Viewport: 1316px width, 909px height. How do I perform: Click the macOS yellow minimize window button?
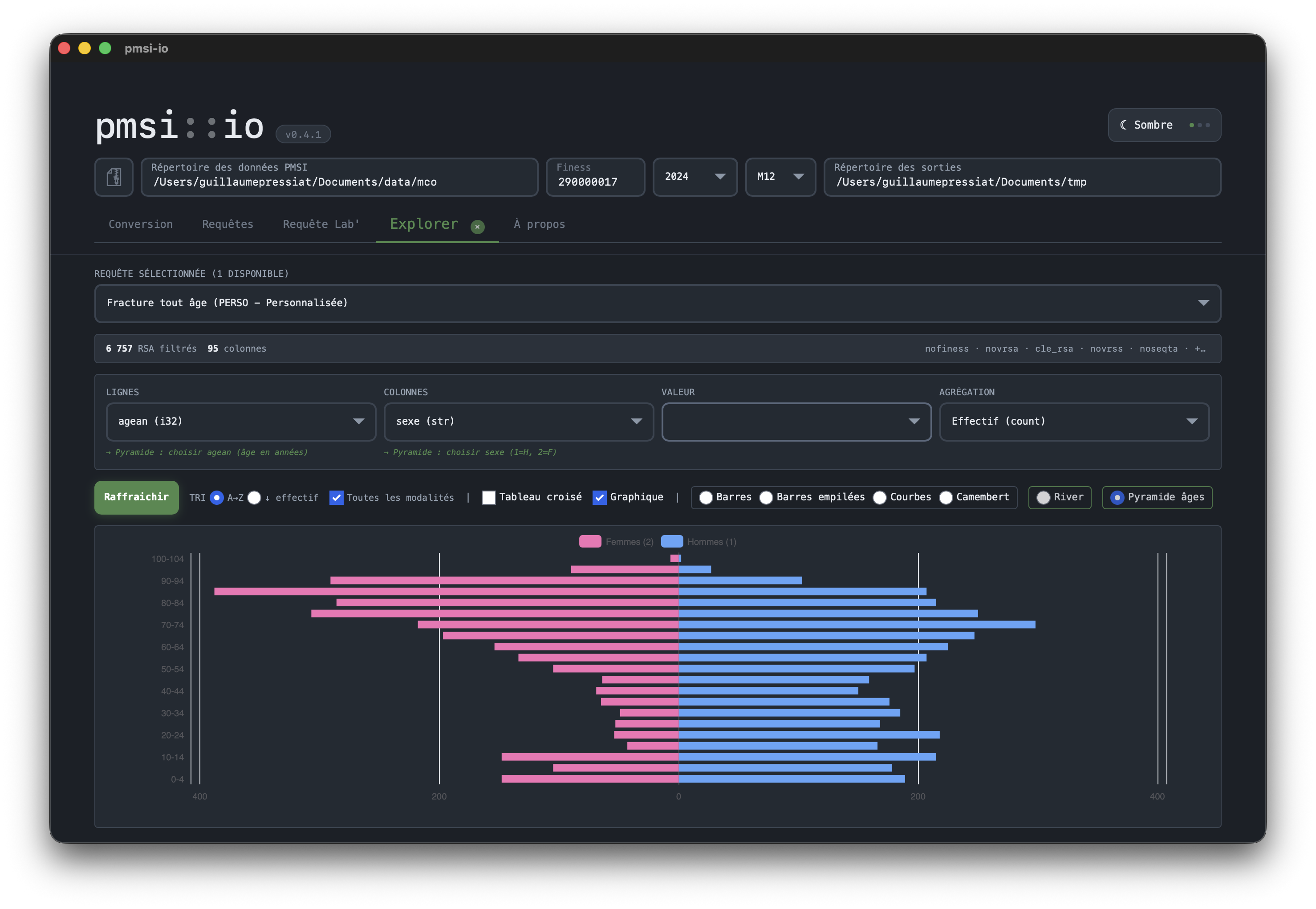coord(84,49)
